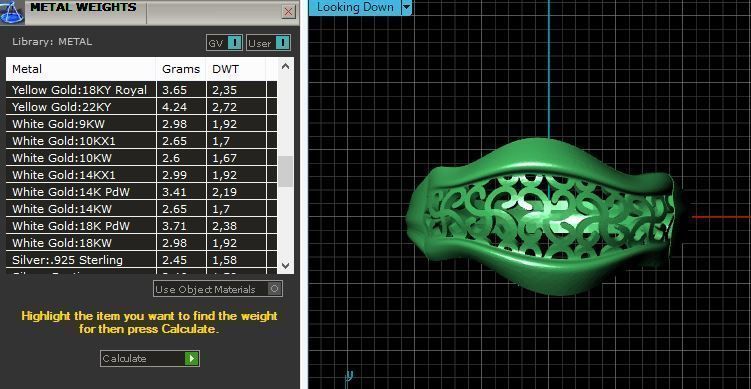The height and width of the screenshot is (389, 751).
Task: Click the 2,38 DWT value
Action: 225,226
